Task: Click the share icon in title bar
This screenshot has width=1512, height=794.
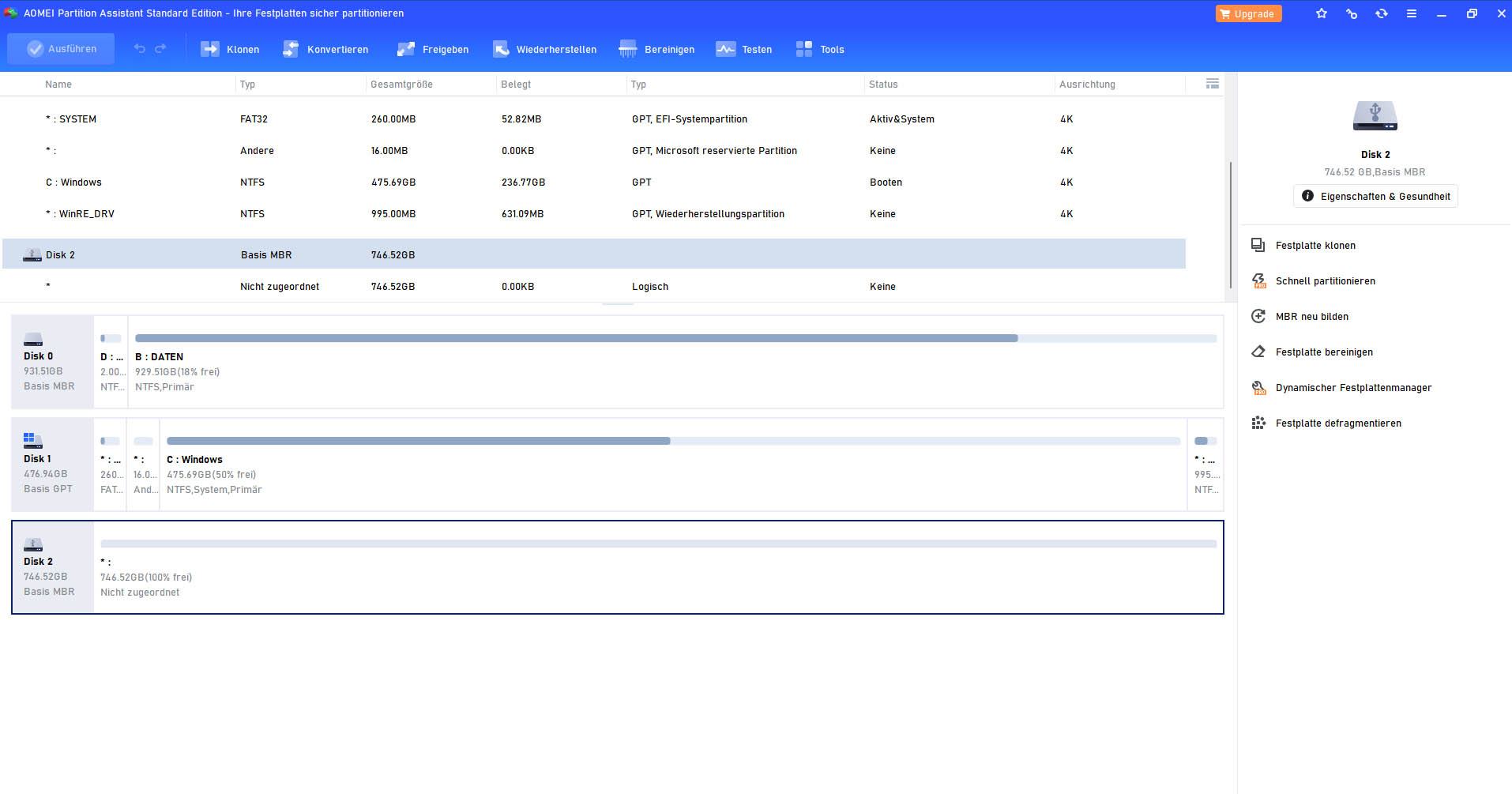Action: pyautogui.click(x=1352, y=13)
